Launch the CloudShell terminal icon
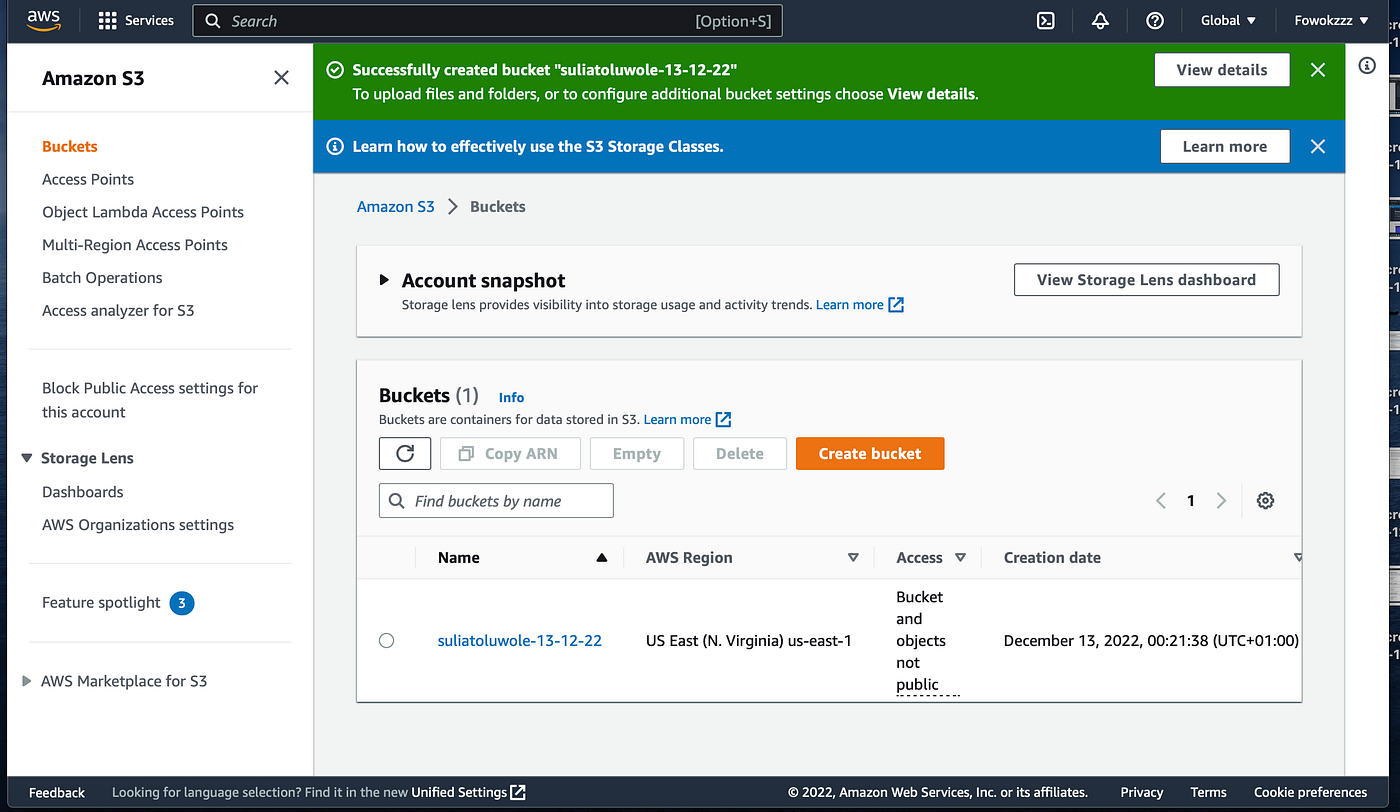Viewport: 1400px width, 812px height. (1046, 20)
